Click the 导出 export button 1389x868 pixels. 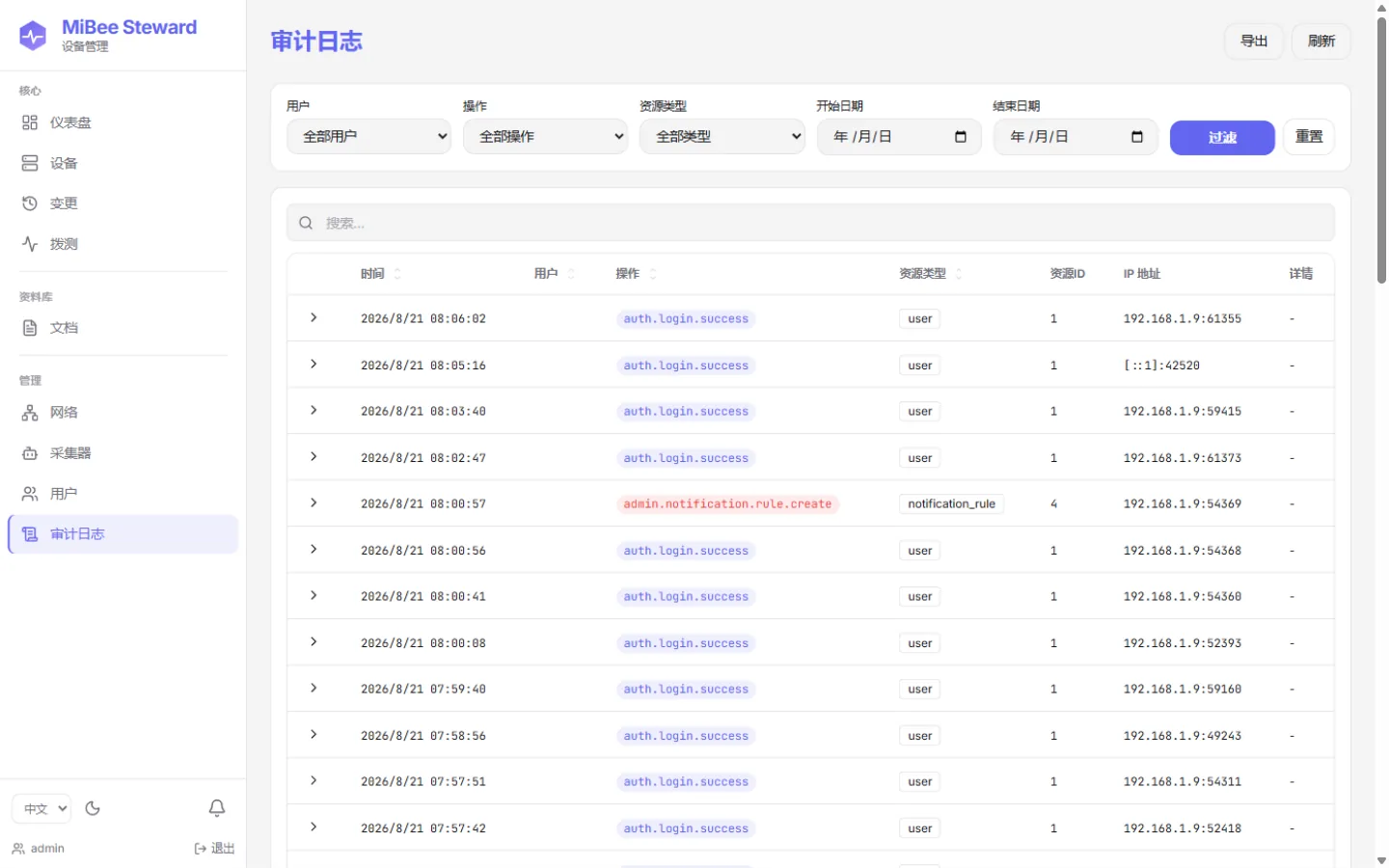click(x=1254, y=41)
